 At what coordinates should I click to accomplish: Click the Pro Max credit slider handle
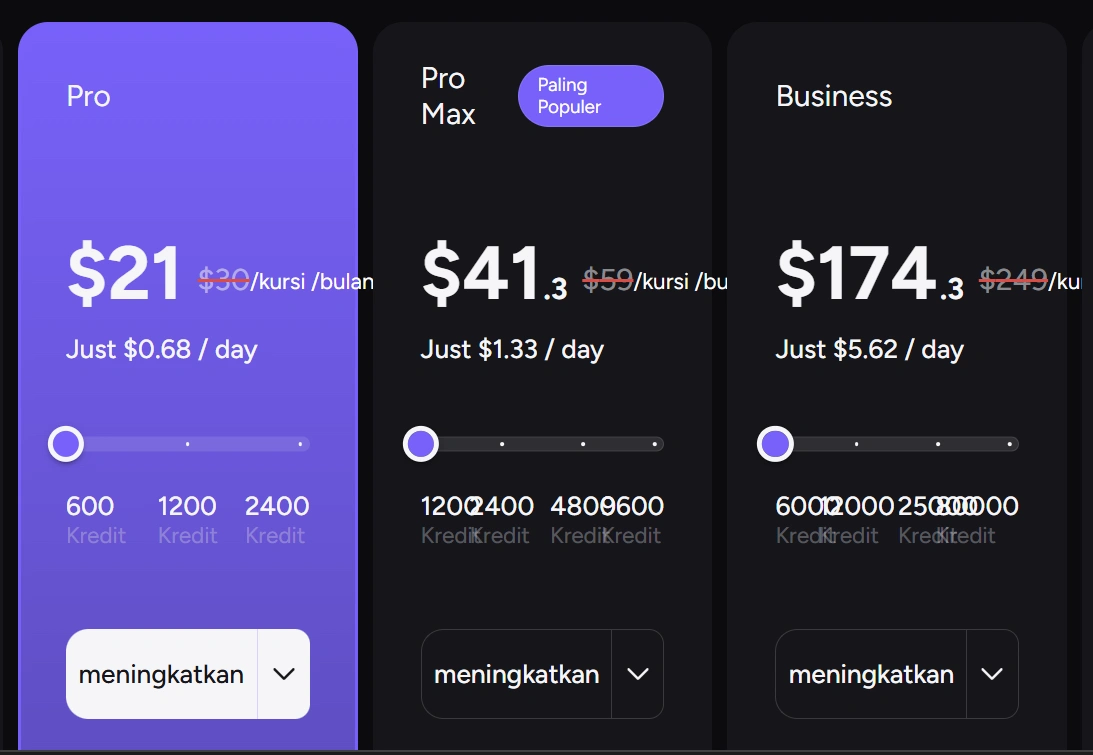point(421,443)
